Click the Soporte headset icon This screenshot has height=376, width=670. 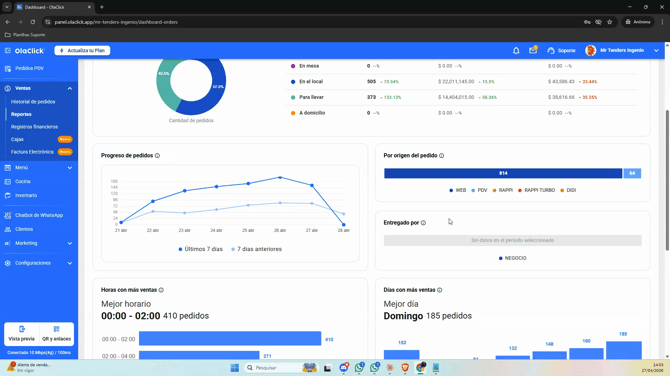[x=551, y=50]
